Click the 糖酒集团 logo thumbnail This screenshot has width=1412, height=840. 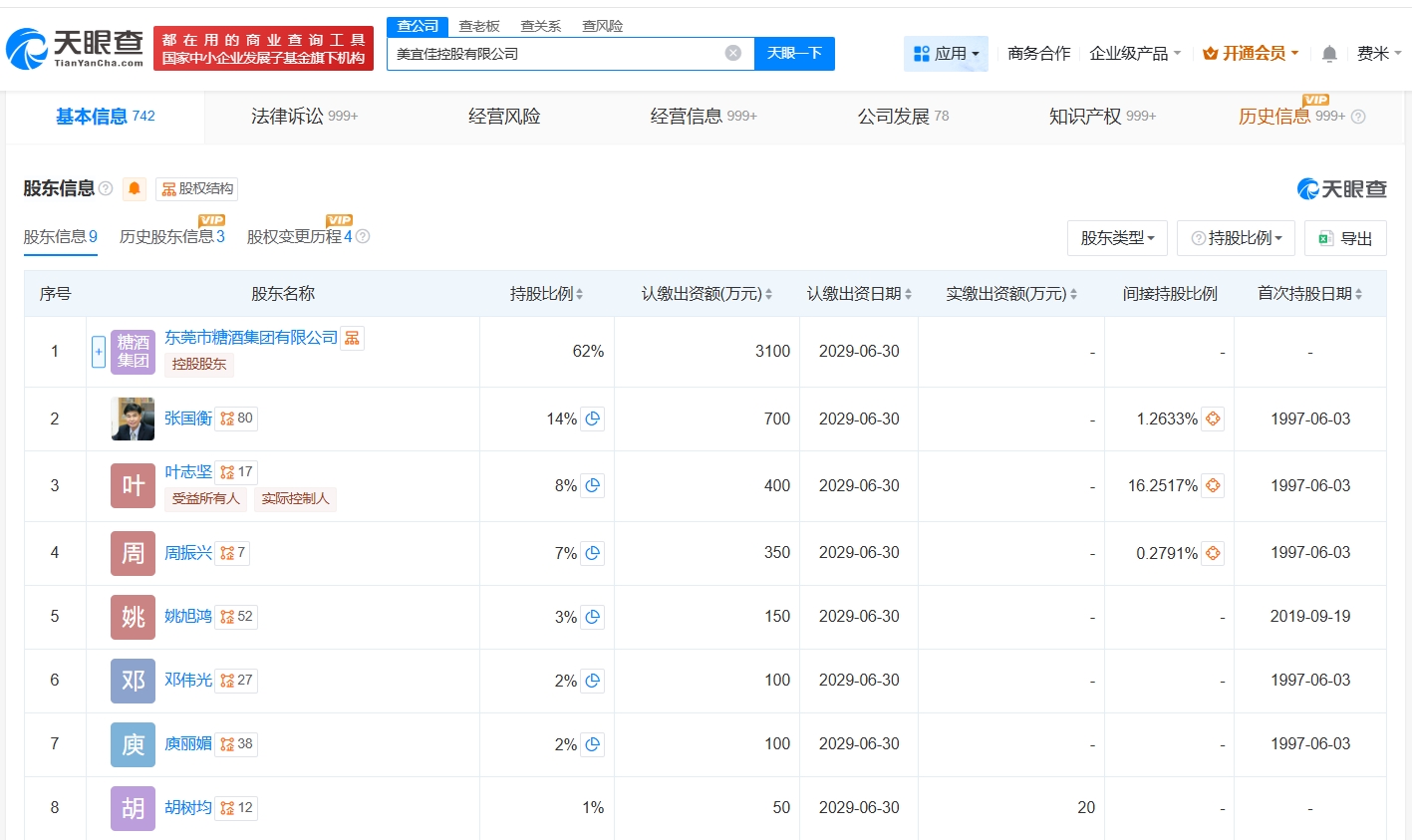(x=133, y=352)
